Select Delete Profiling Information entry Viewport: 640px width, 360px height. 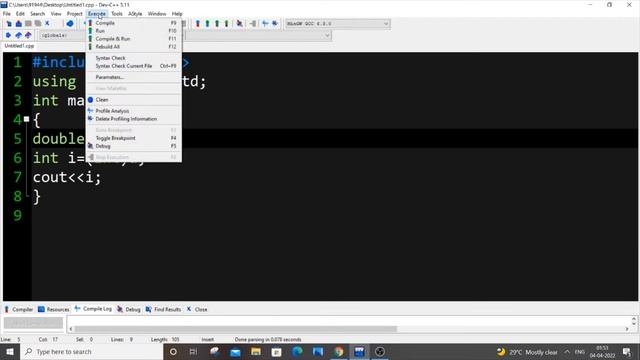coord(133,119)
